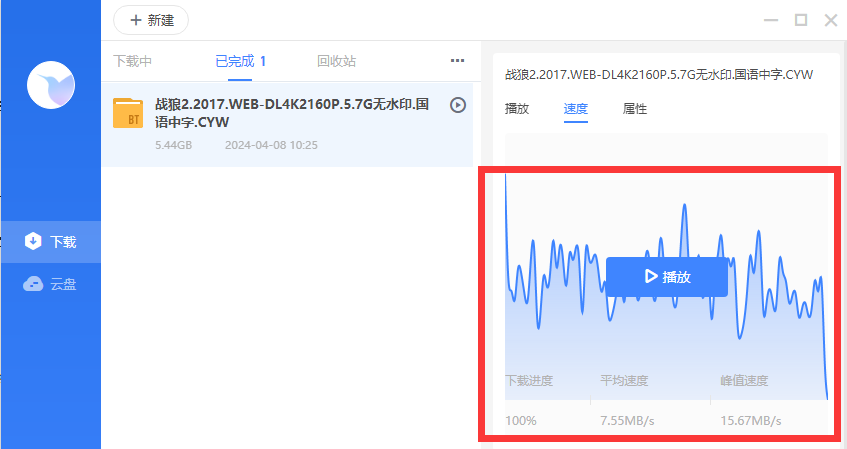Click the orange BT folder icon

(128, 114)
